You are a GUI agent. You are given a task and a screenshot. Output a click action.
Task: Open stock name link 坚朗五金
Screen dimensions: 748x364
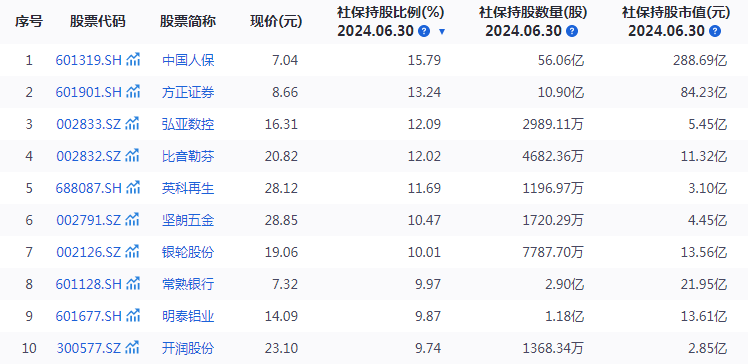pyautogui.click(x=188, y=220)
